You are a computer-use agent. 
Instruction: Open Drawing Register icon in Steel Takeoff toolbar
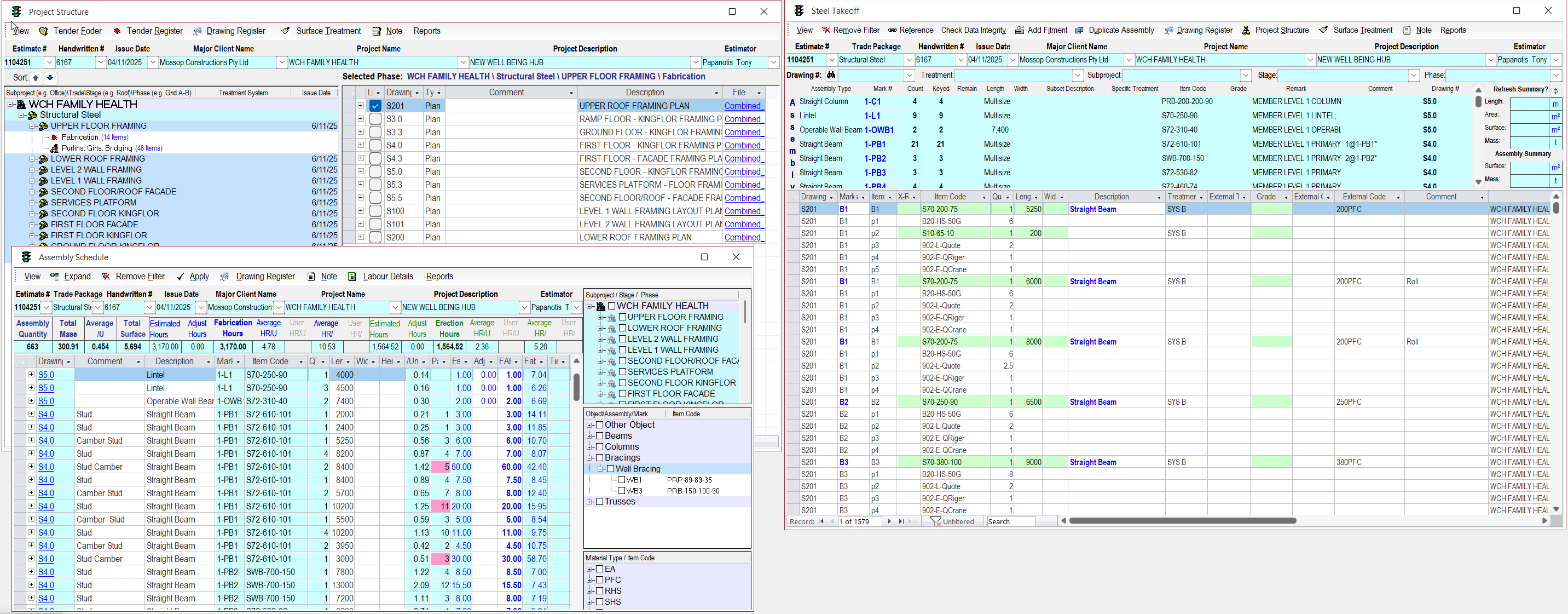(x=1168, y=30)
